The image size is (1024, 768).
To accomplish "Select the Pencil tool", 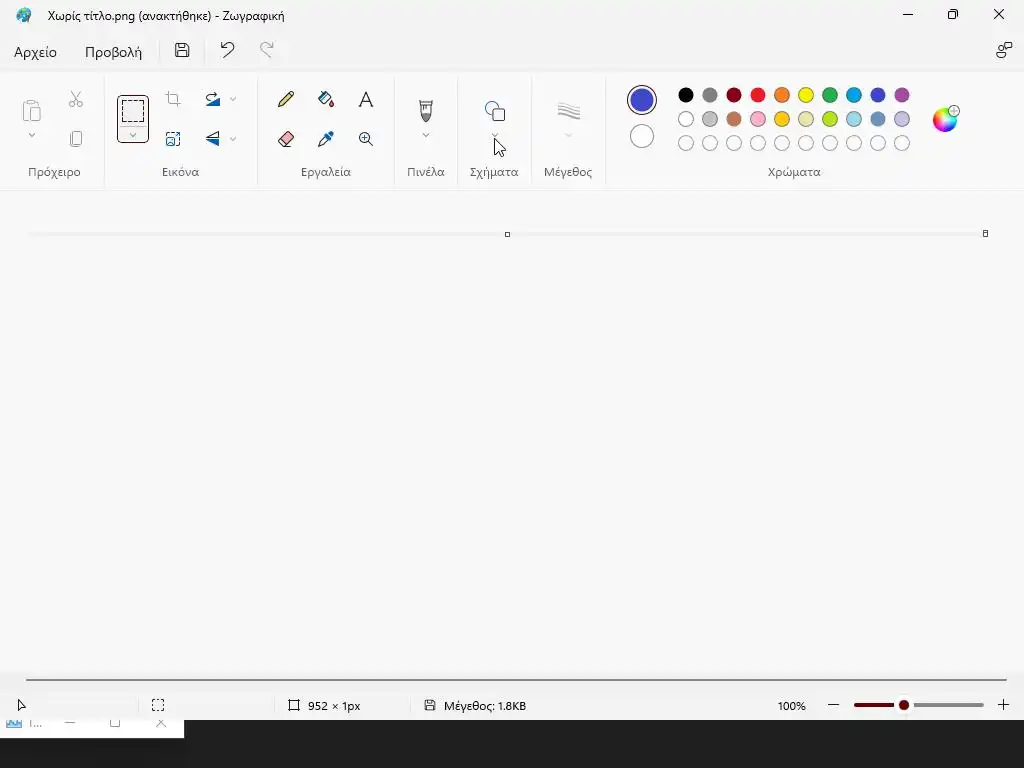I will pyautogui.click(x=285, y=99).
